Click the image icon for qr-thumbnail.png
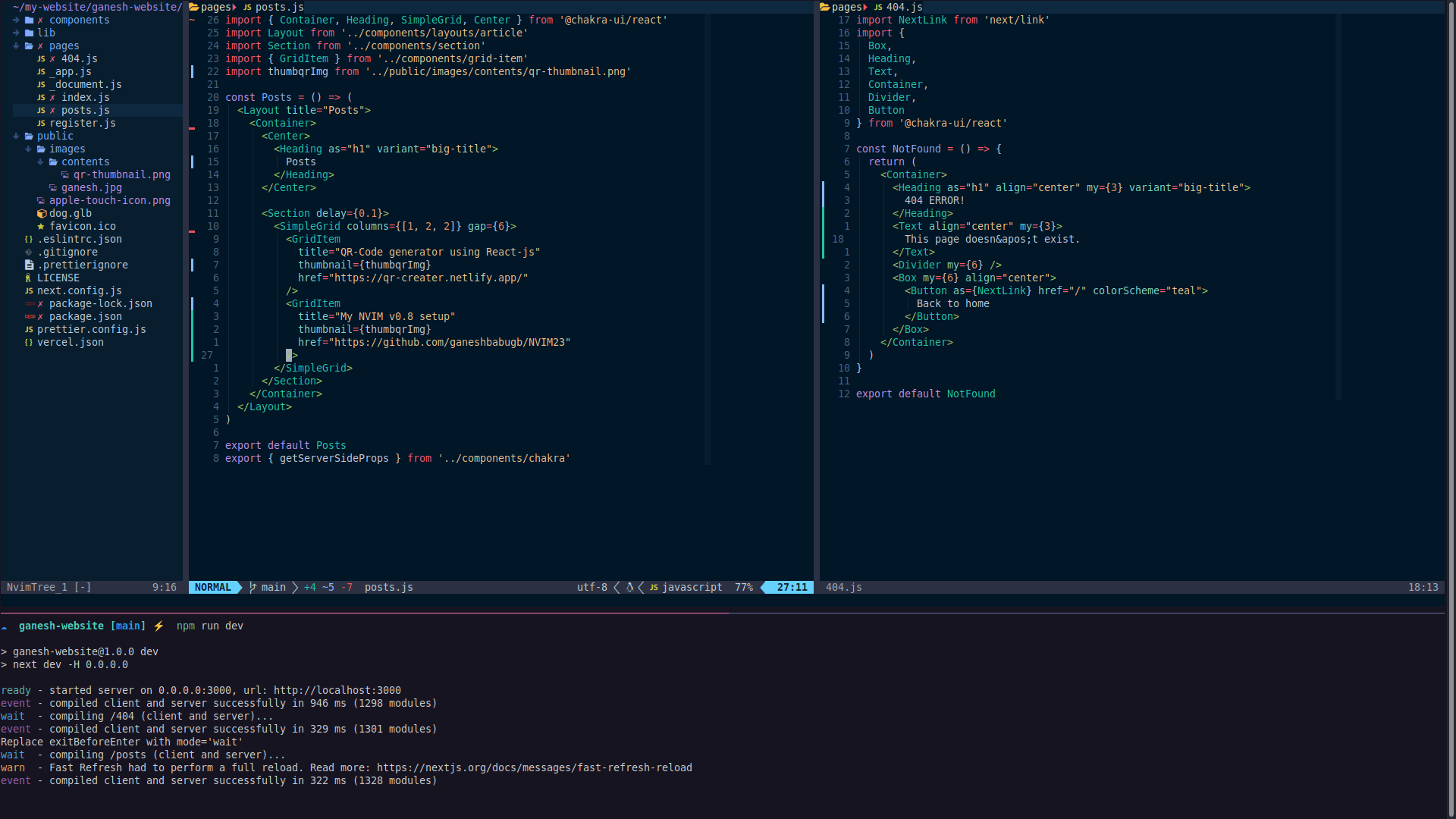 tap(66, 174)
